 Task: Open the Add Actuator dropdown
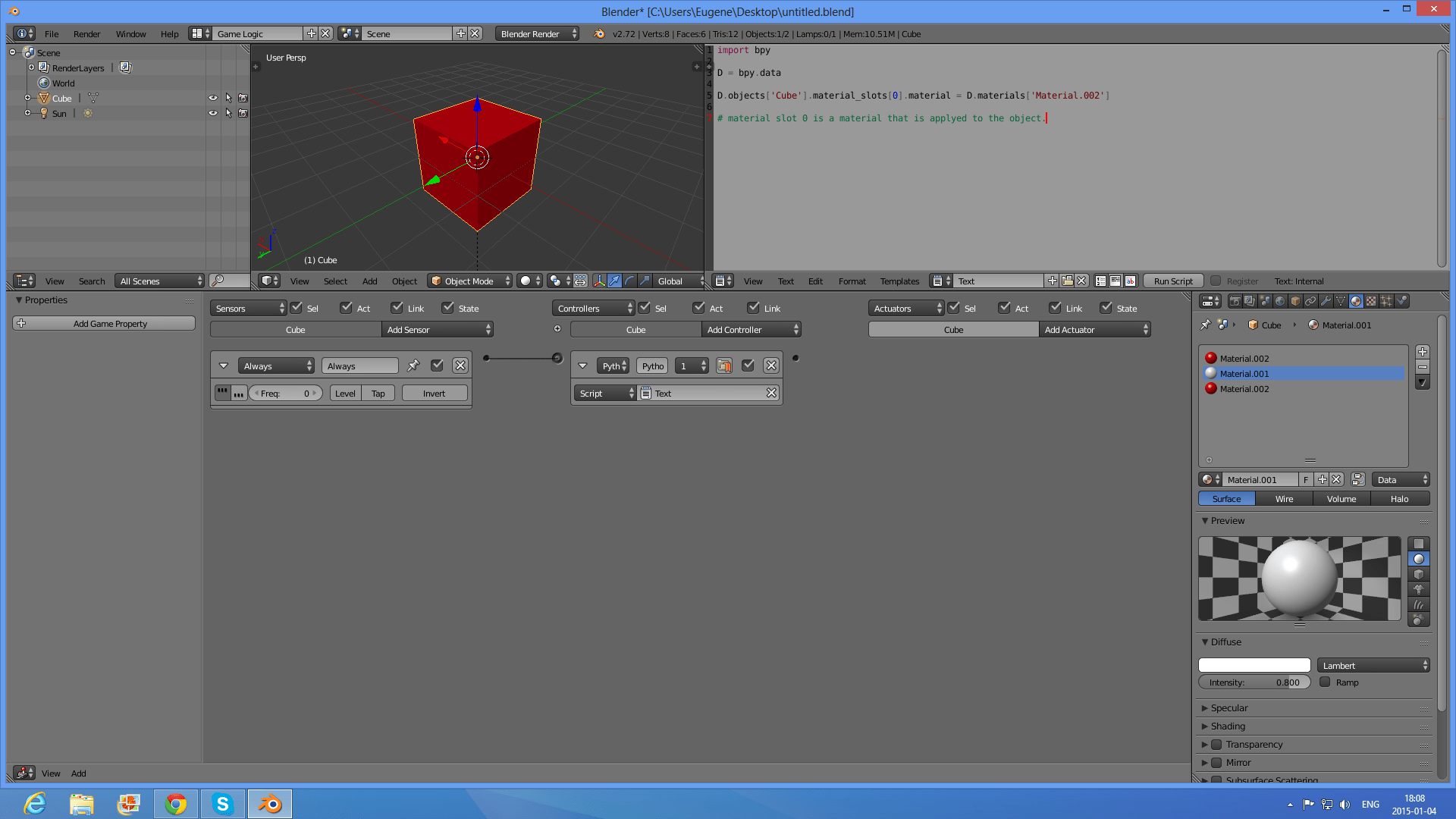[1094, 329]
